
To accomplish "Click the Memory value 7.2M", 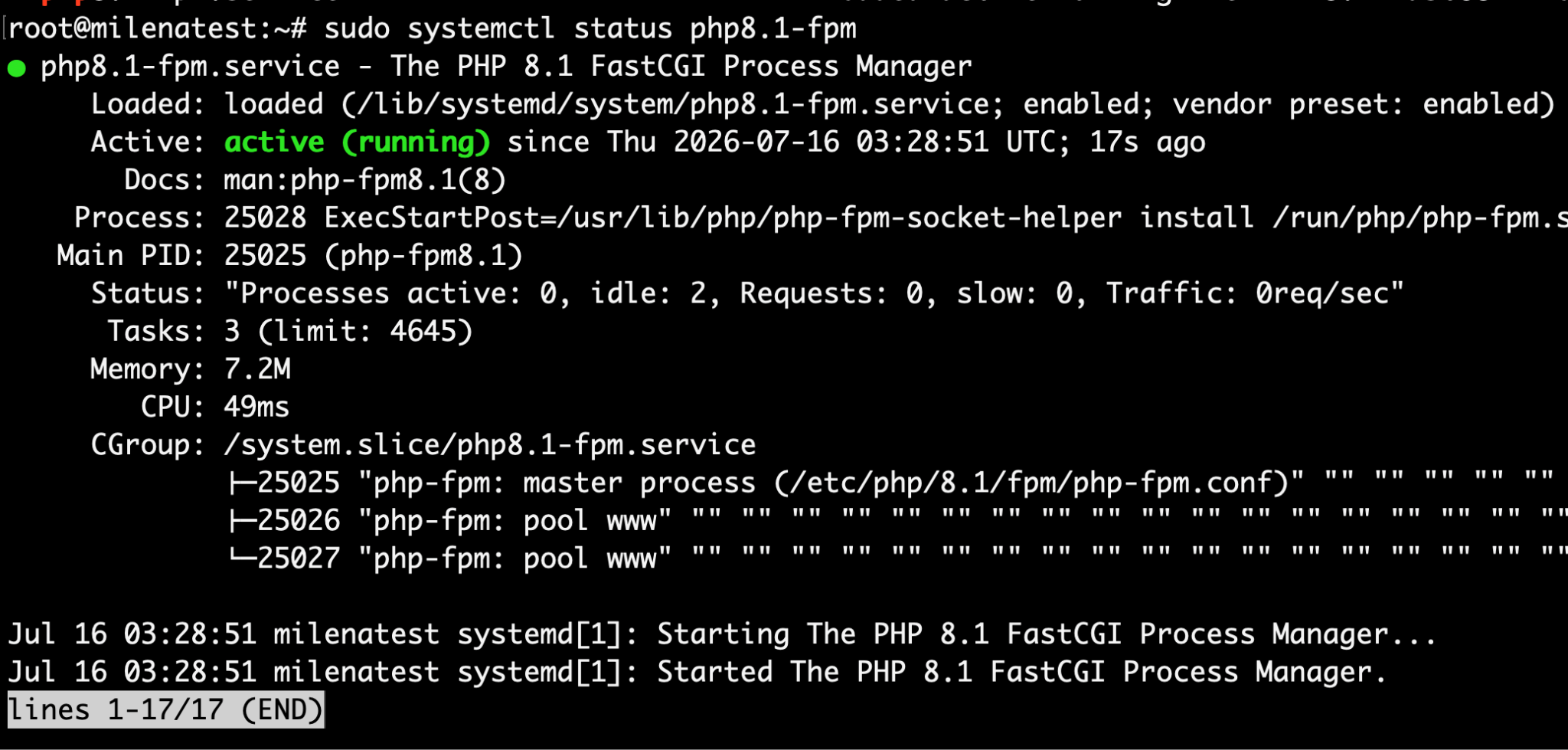I will pyautogui.click(x=257, y=369).
